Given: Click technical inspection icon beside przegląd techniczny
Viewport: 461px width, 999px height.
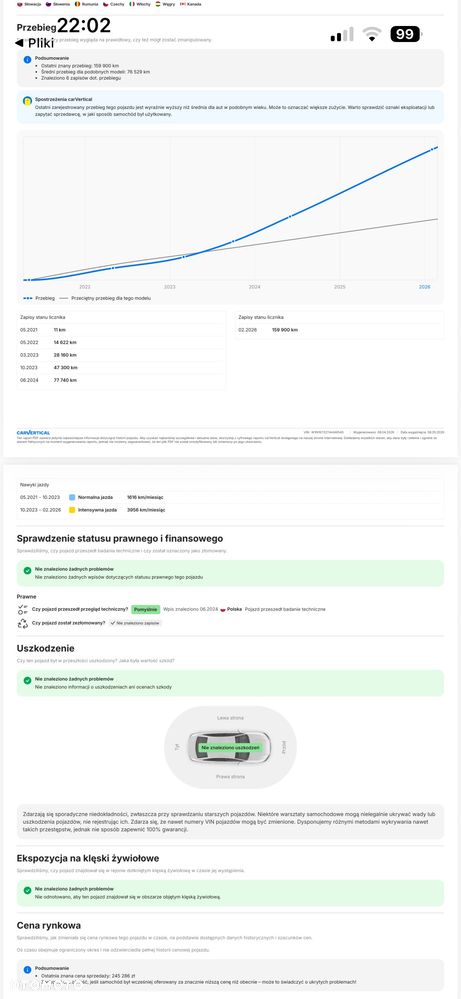Looking at the screenshot, I should [x=23, y=609].
